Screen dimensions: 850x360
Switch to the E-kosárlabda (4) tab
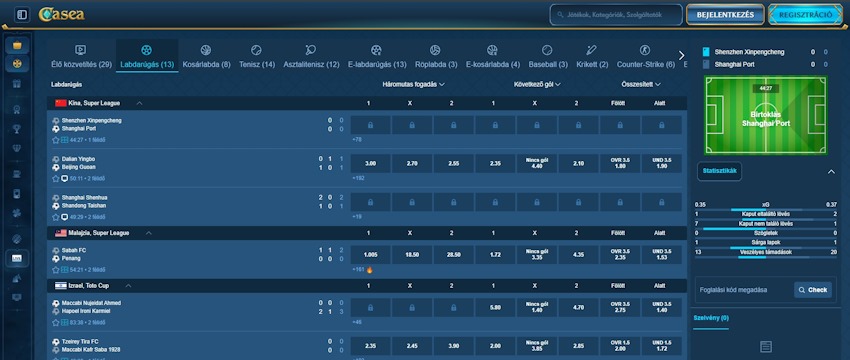click(x=493, y=56)
